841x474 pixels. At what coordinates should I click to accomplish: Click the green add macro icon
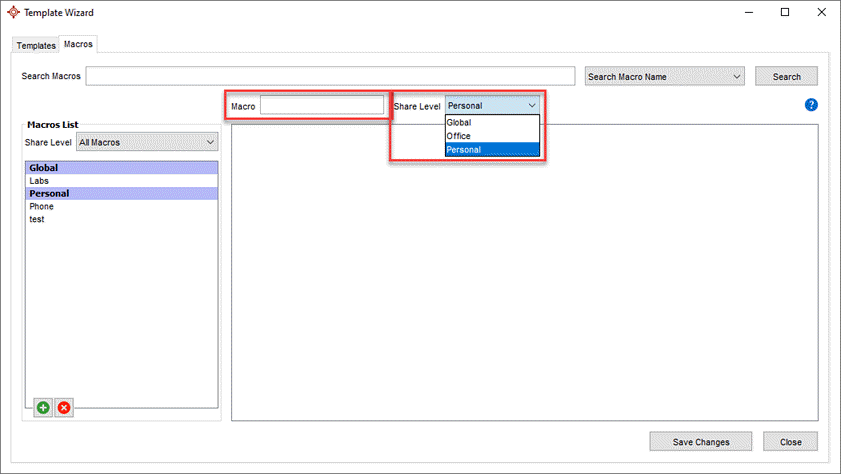(43, 408)
